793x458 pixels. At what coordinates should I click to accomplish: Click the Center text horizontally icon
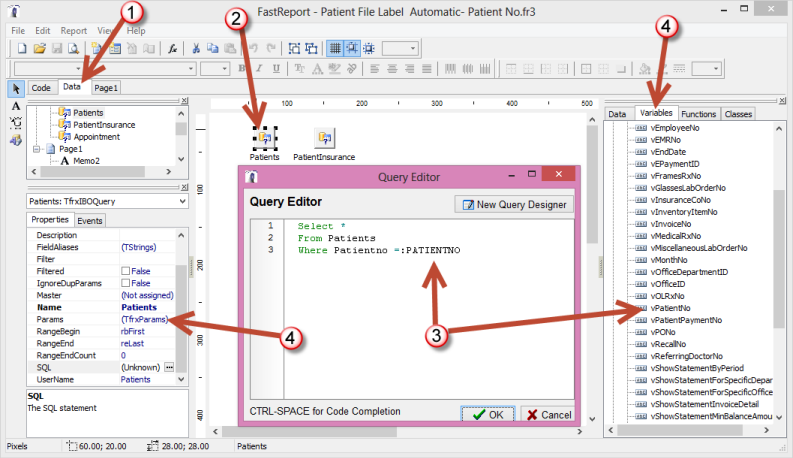392,68
